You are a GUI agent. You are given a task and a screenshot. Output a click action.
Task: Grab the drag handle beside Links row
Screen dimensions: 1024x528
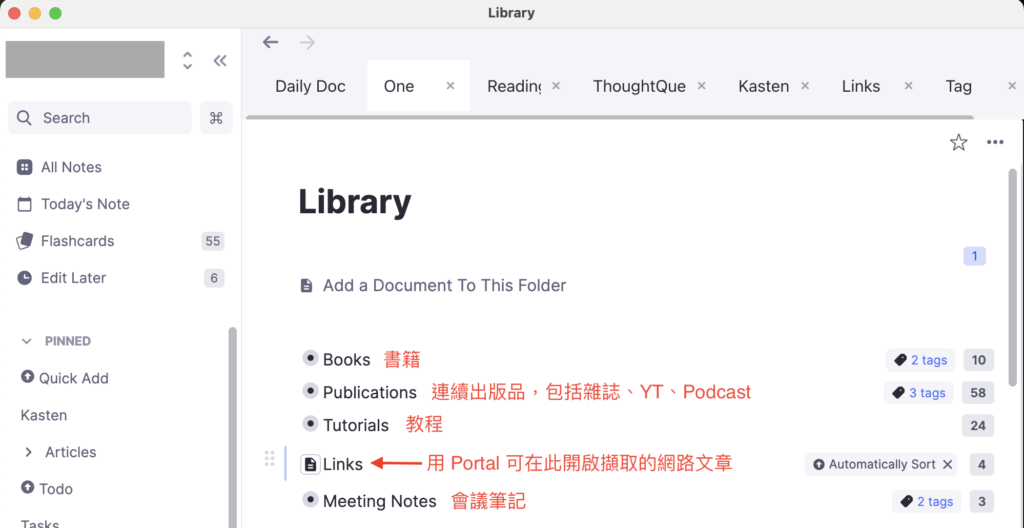(x=269, y=459)
